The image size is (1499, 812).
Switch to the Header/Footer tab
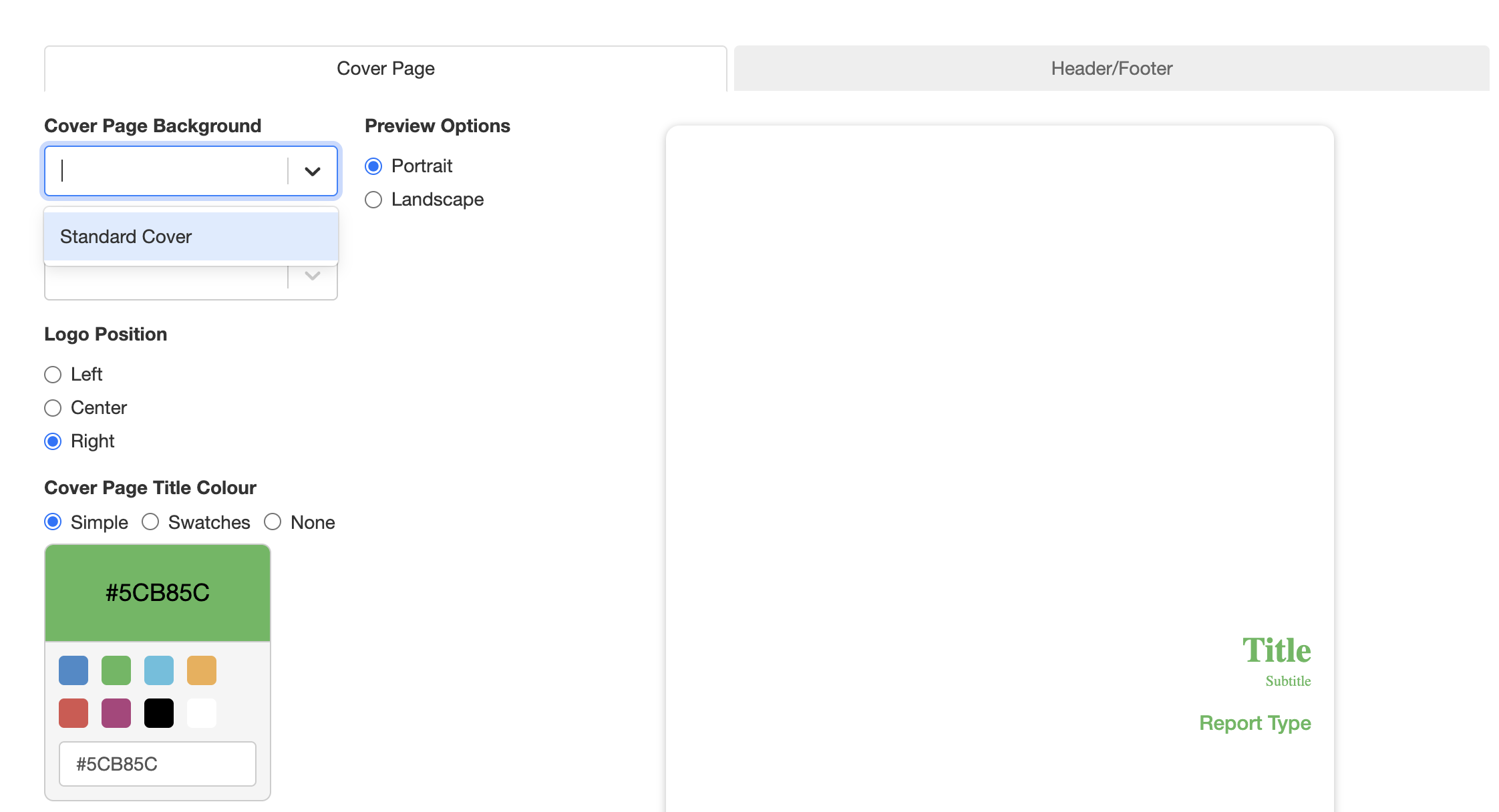point(1111,67)
